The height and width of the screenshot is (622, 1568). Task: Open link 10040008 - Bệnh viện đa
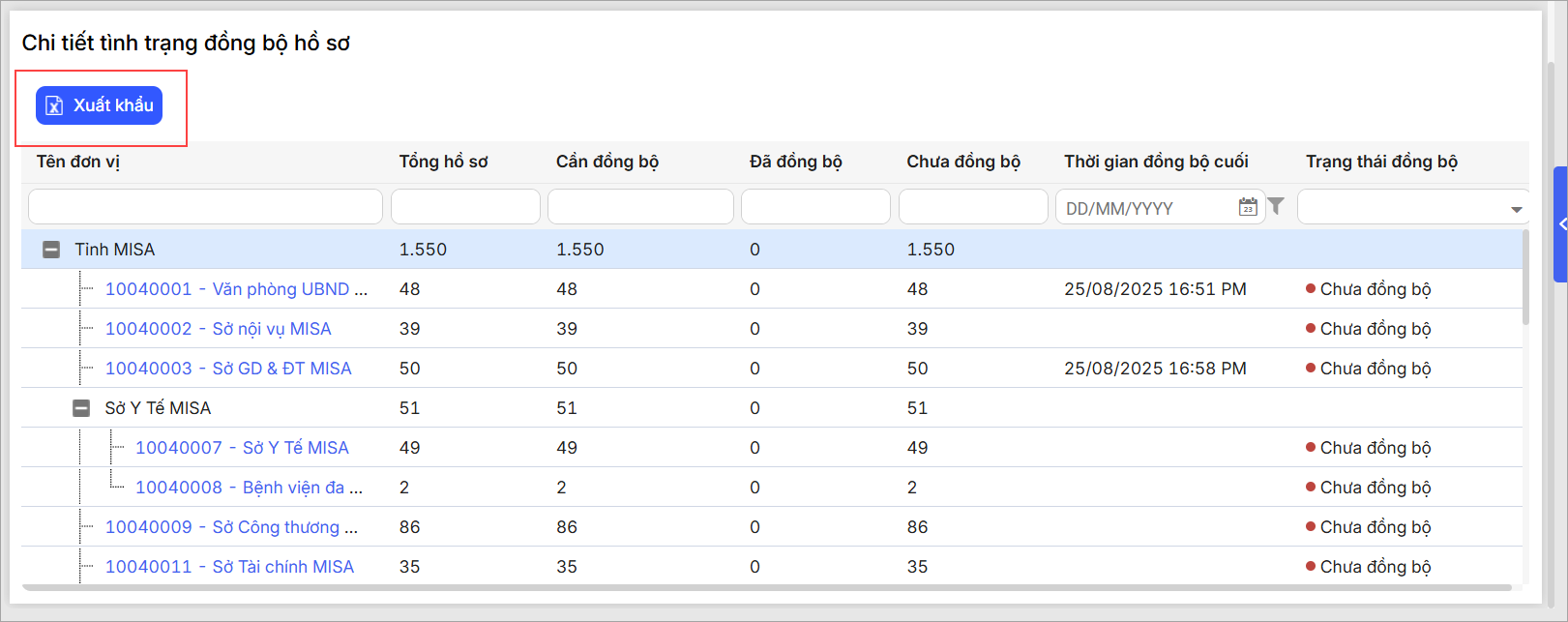[x=249, y=488]
